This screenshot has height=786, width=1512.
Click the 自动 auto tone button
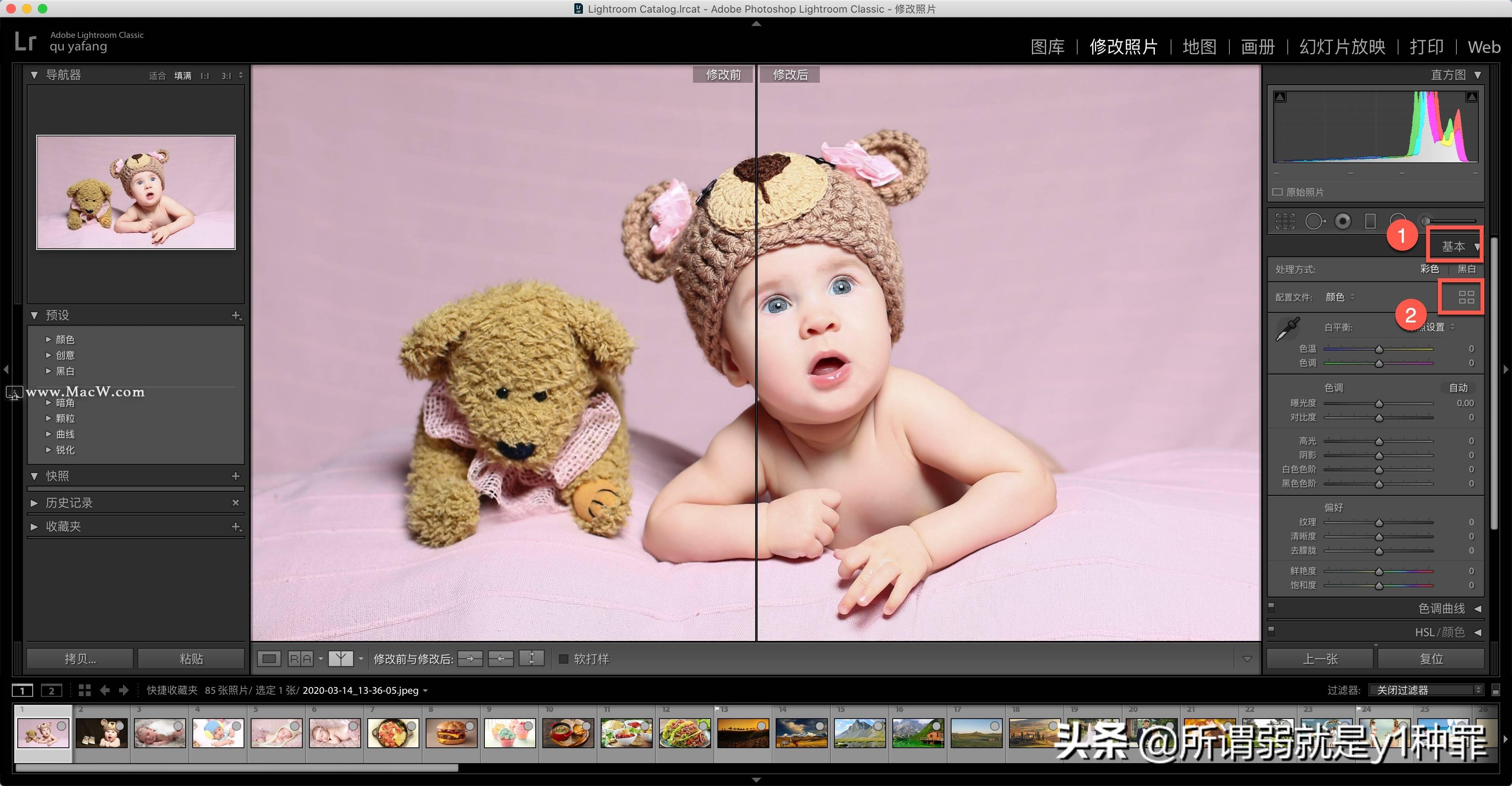coord(1458,388)
